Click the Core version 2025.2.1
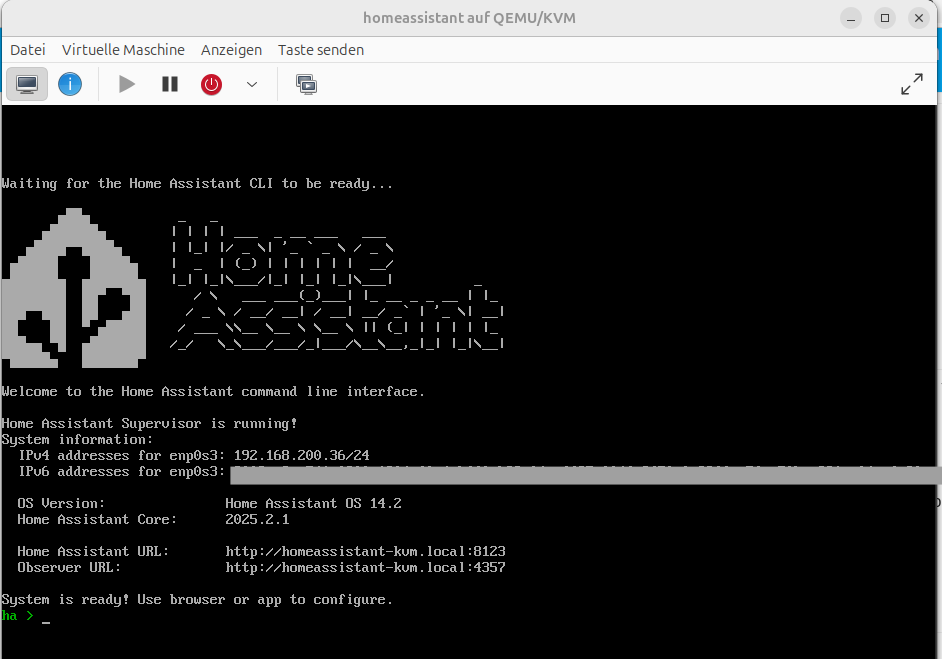This screenshot has width=942, height=659. point(257,519)
